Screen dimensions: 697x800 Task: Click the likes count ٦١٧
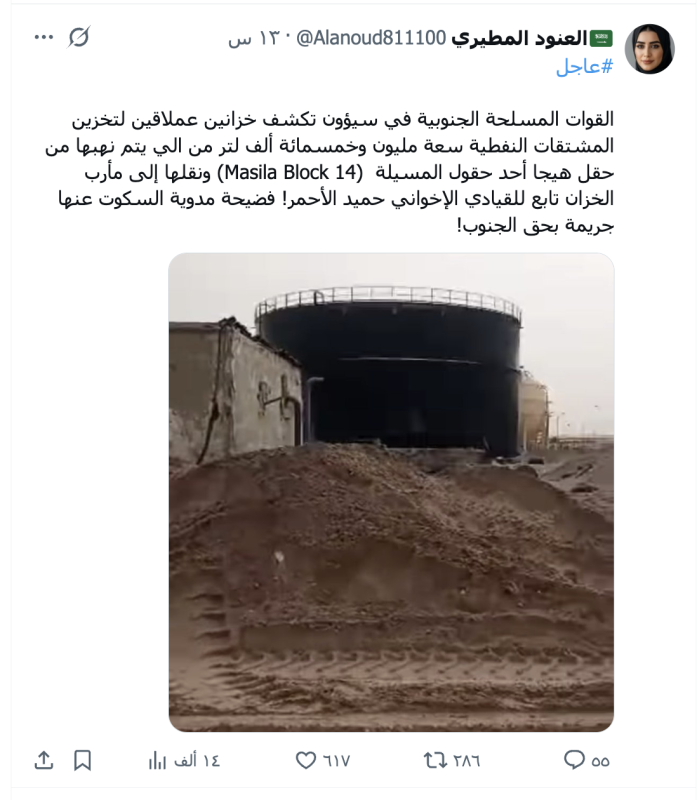337,761
